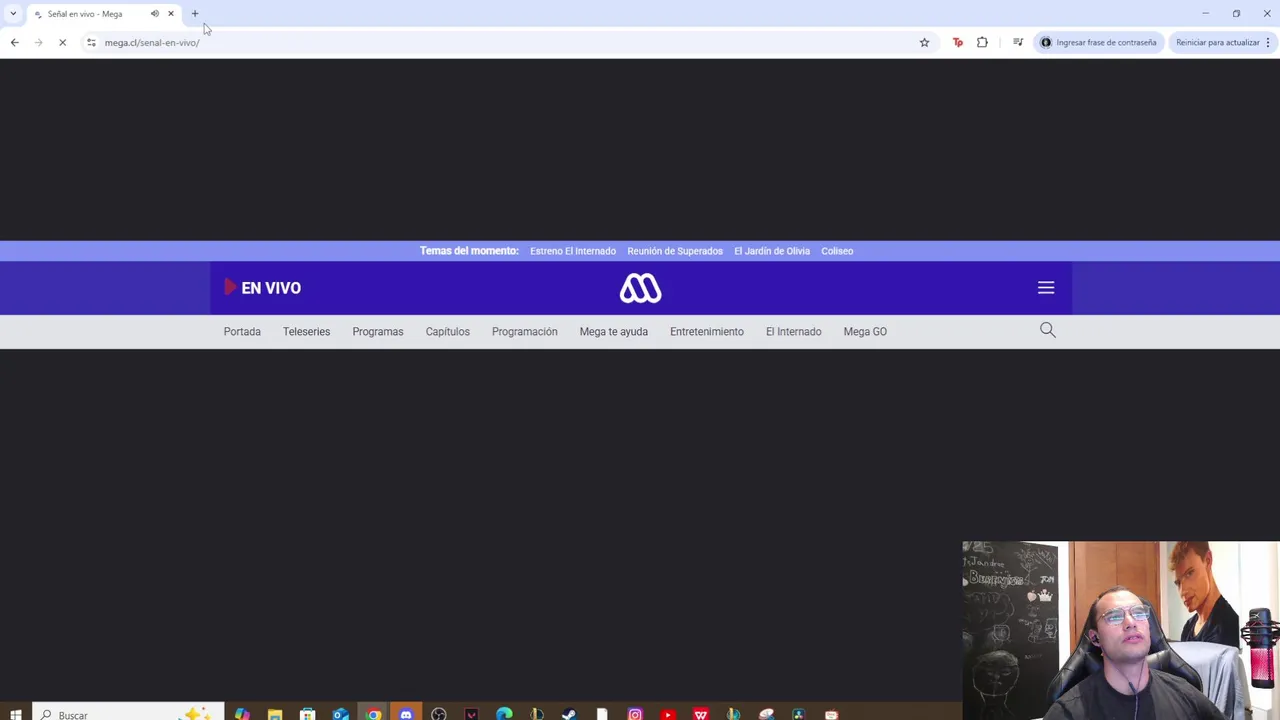Open YouTube from the taskbar
The width and height of the screenshot is (1280, 720).
(668, 714)
